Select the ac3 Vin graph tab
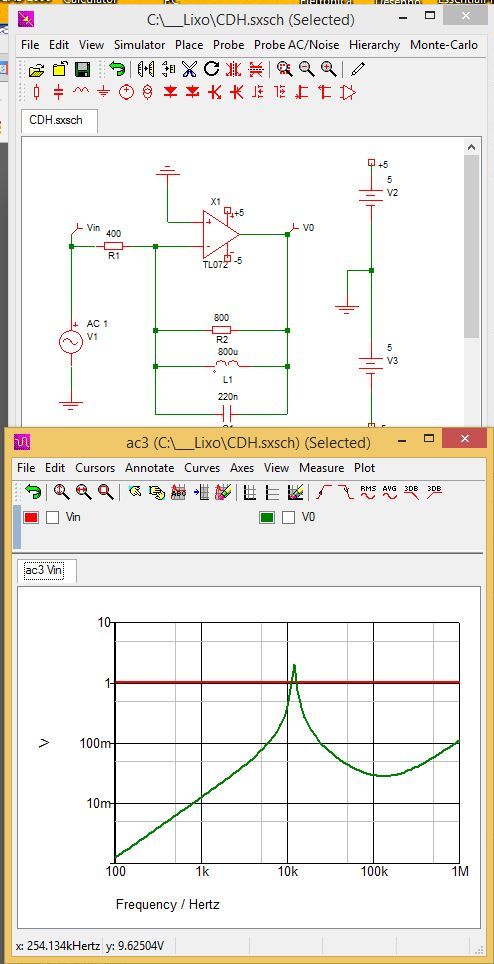 tap(45, 571)
